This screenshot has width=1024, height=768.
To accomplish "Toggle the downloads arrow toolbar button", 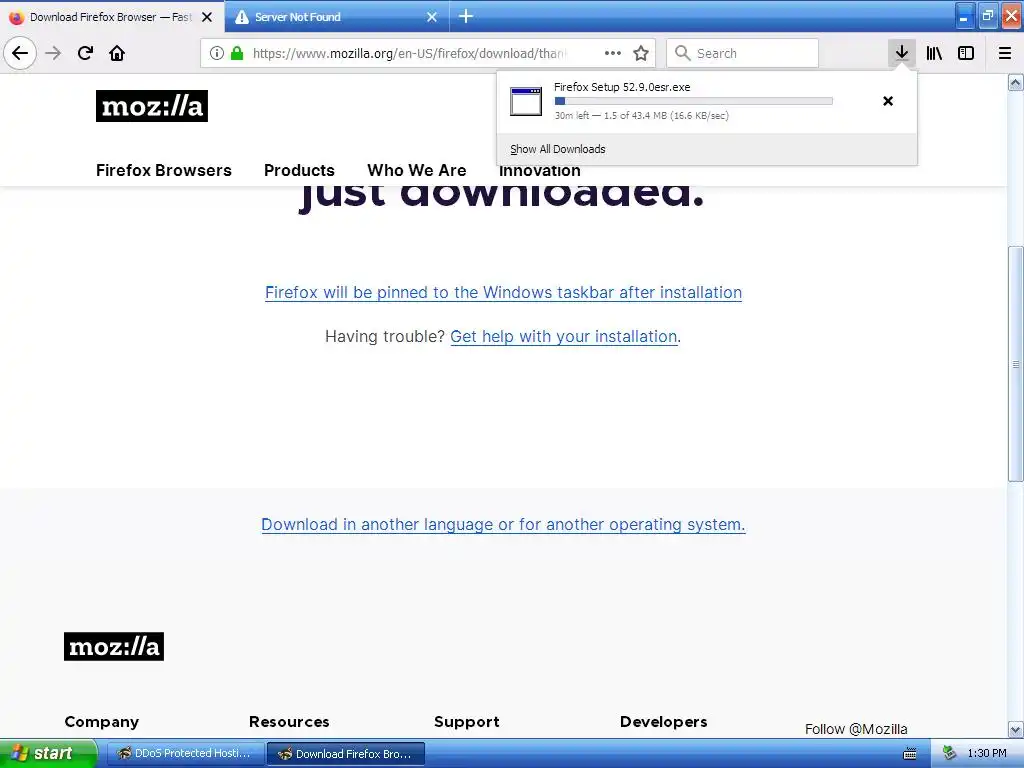I will coord(902,53).
